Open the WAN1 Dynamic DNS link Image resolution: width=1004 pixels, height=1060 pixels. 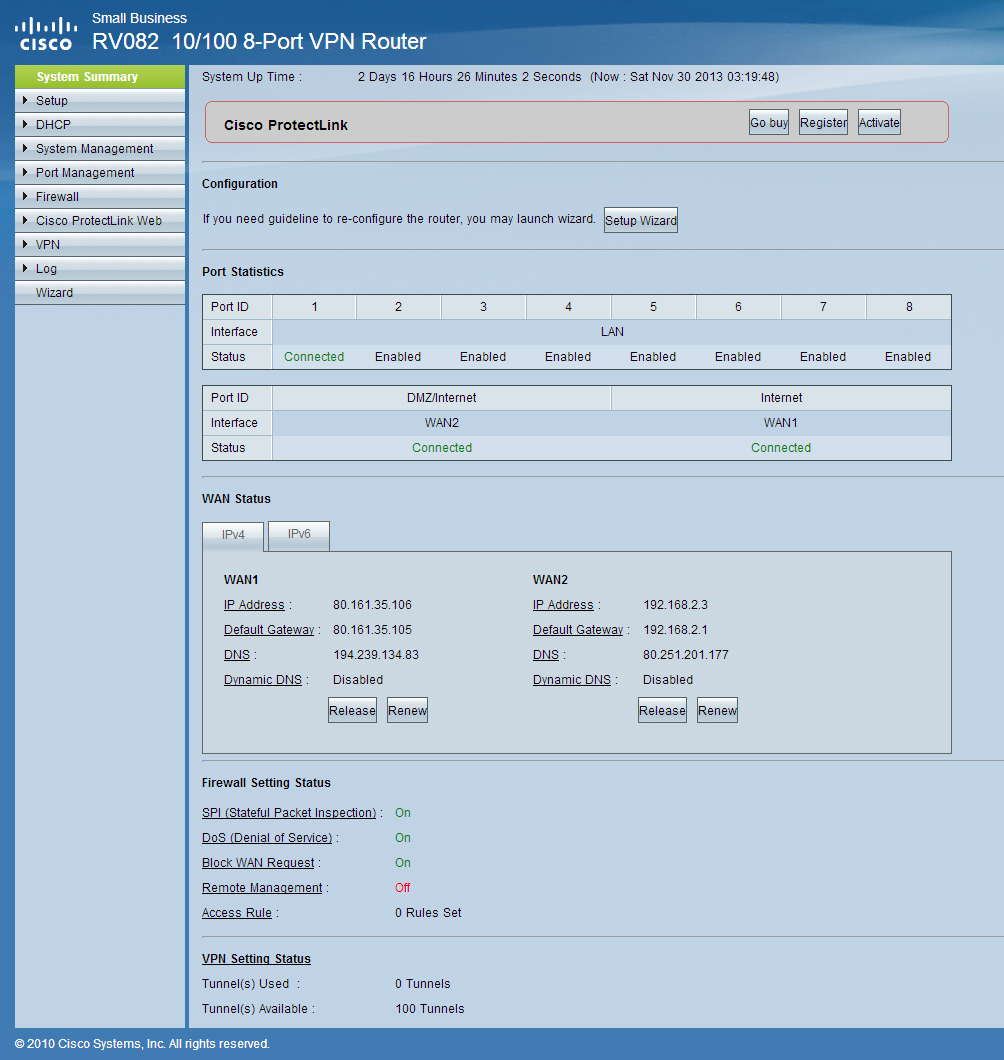click(263, 680)
